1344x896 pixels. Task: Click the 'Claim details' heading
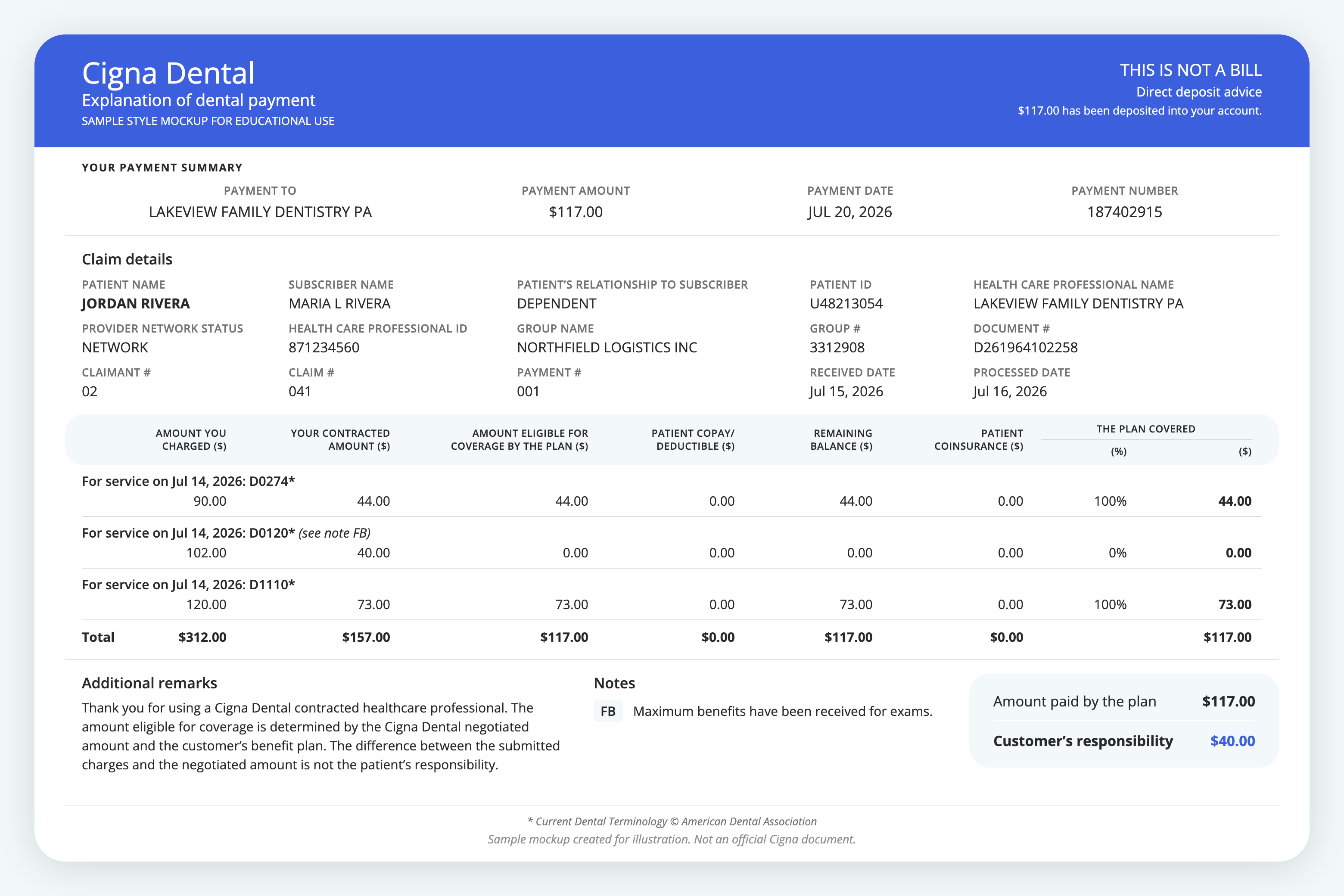[127, 259]
